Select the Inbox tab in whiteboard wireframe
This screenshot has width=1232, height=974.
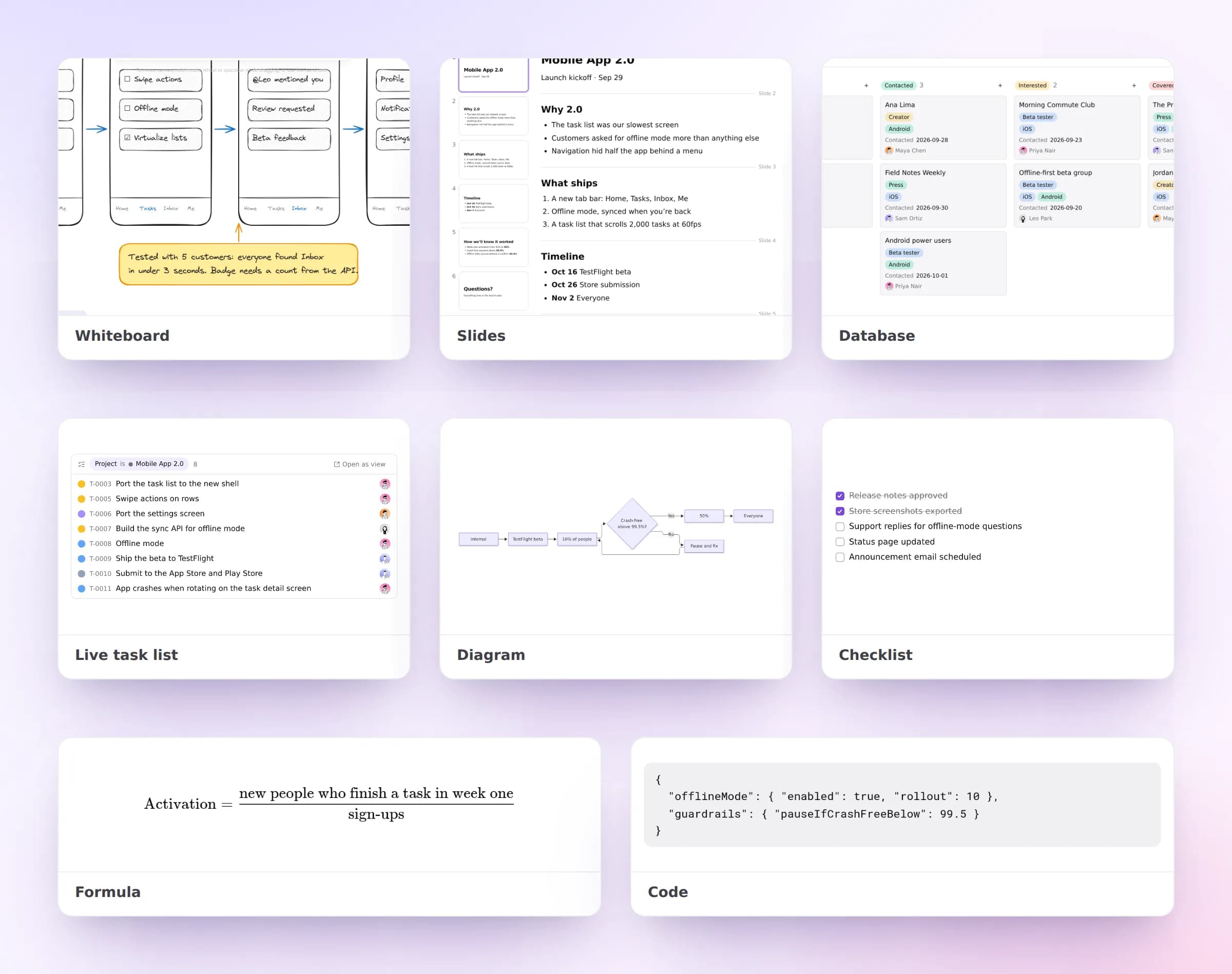click(299, 209)
